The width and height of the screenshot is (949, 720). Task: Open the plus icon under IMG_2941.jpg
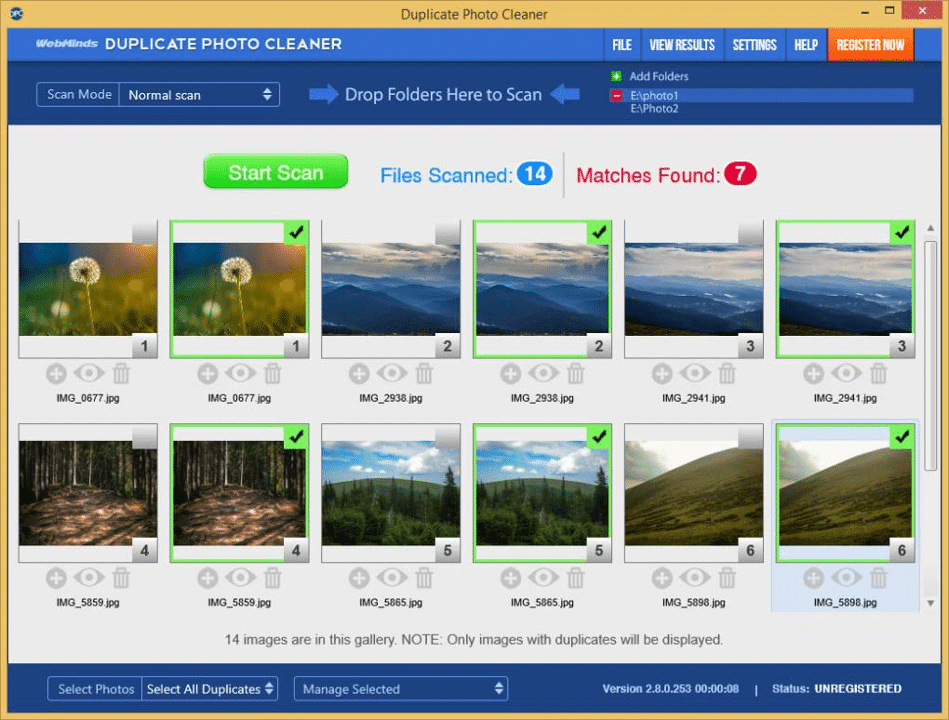(661, 373)
